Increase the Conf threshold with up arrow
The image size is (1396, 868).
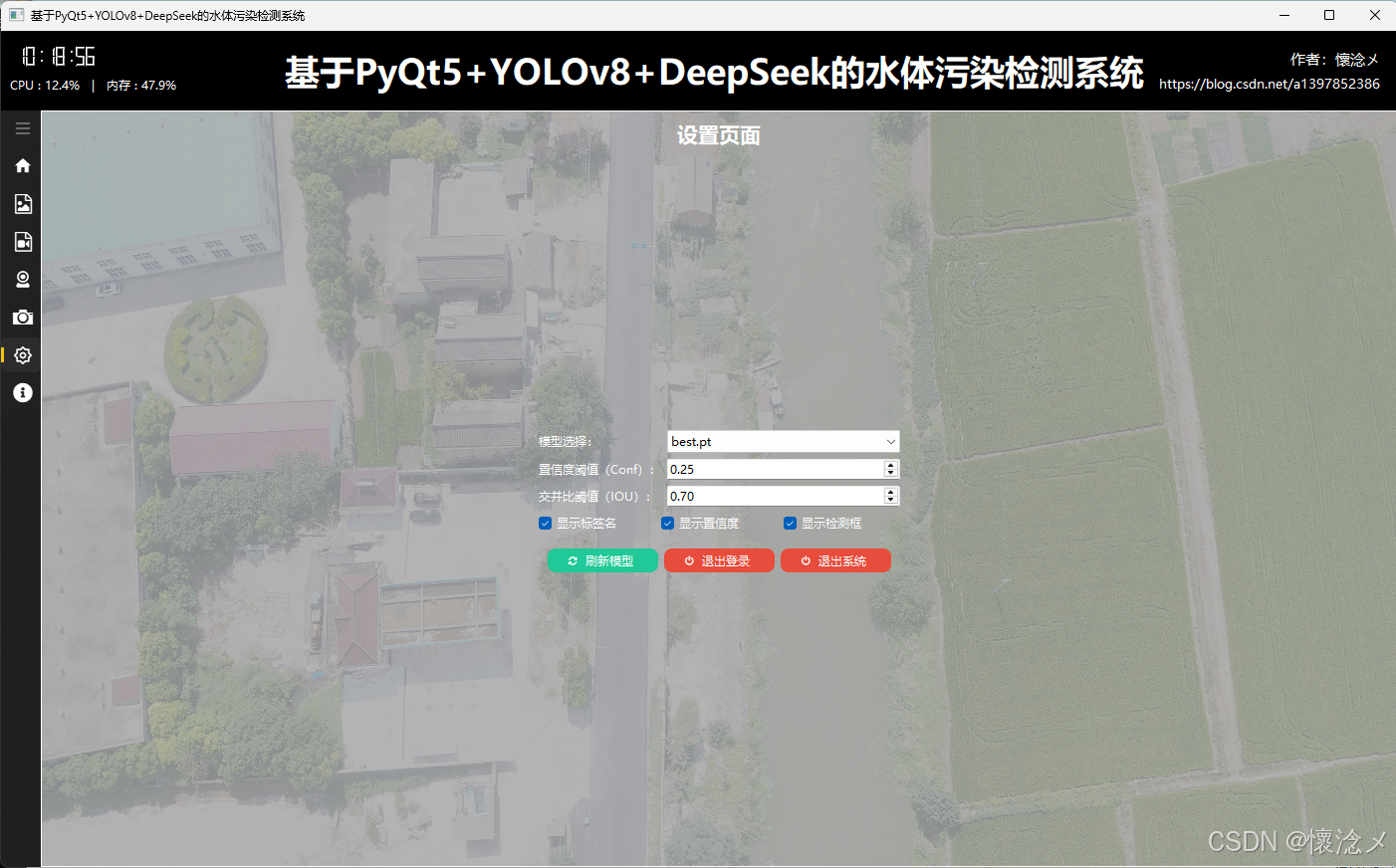click(x=891, y=465)
